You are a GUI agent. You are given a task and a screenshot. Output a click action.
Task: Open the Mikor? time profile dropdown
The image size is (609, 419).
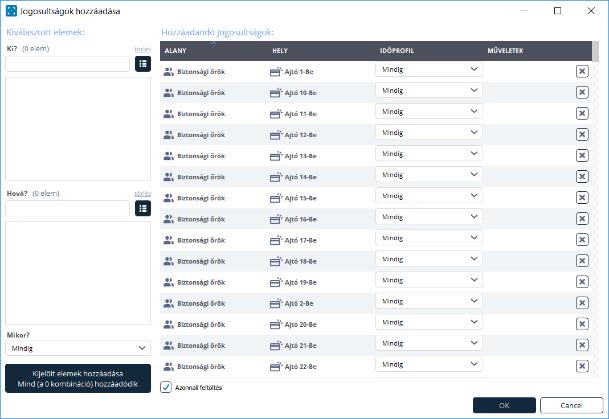(x=78, y=348)
